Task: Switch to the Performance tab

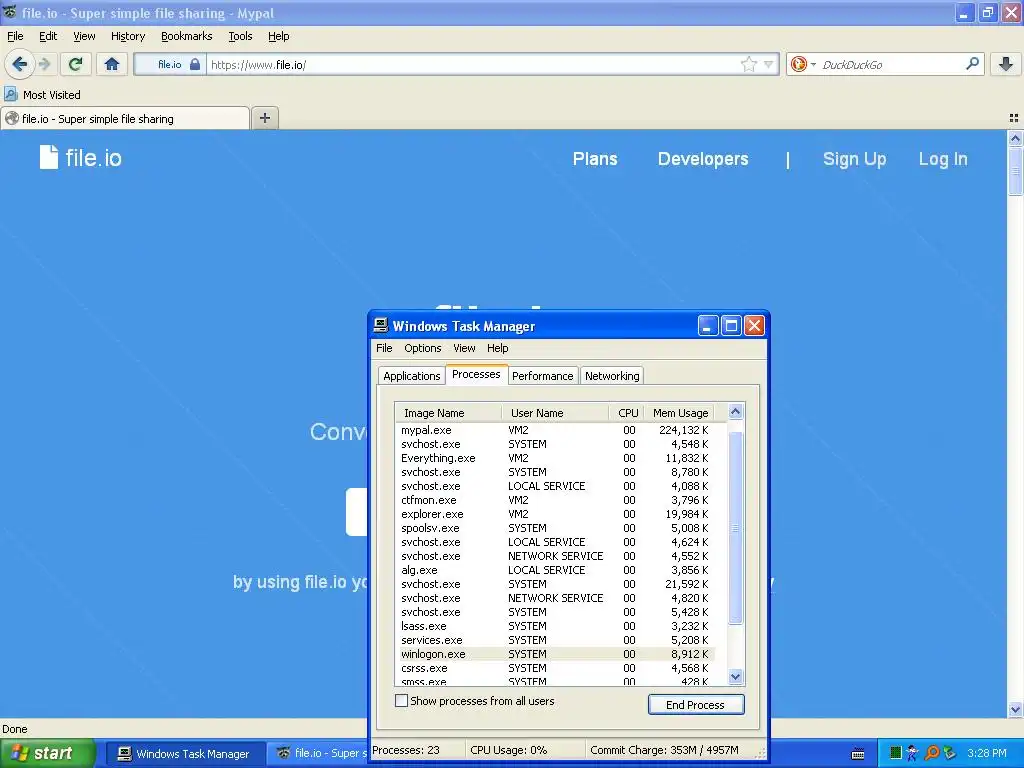Action: click(x=542, y=376)
